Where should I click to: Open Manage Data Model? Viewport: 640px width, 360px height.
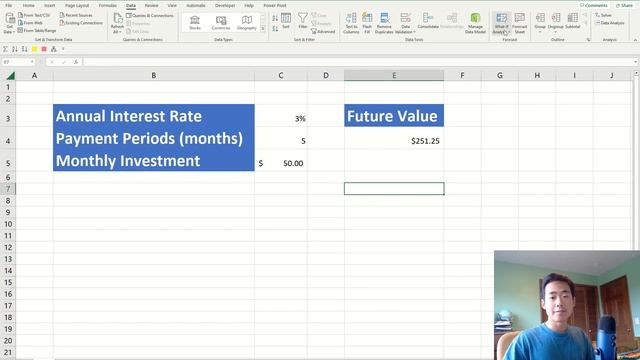coord(475,23)
